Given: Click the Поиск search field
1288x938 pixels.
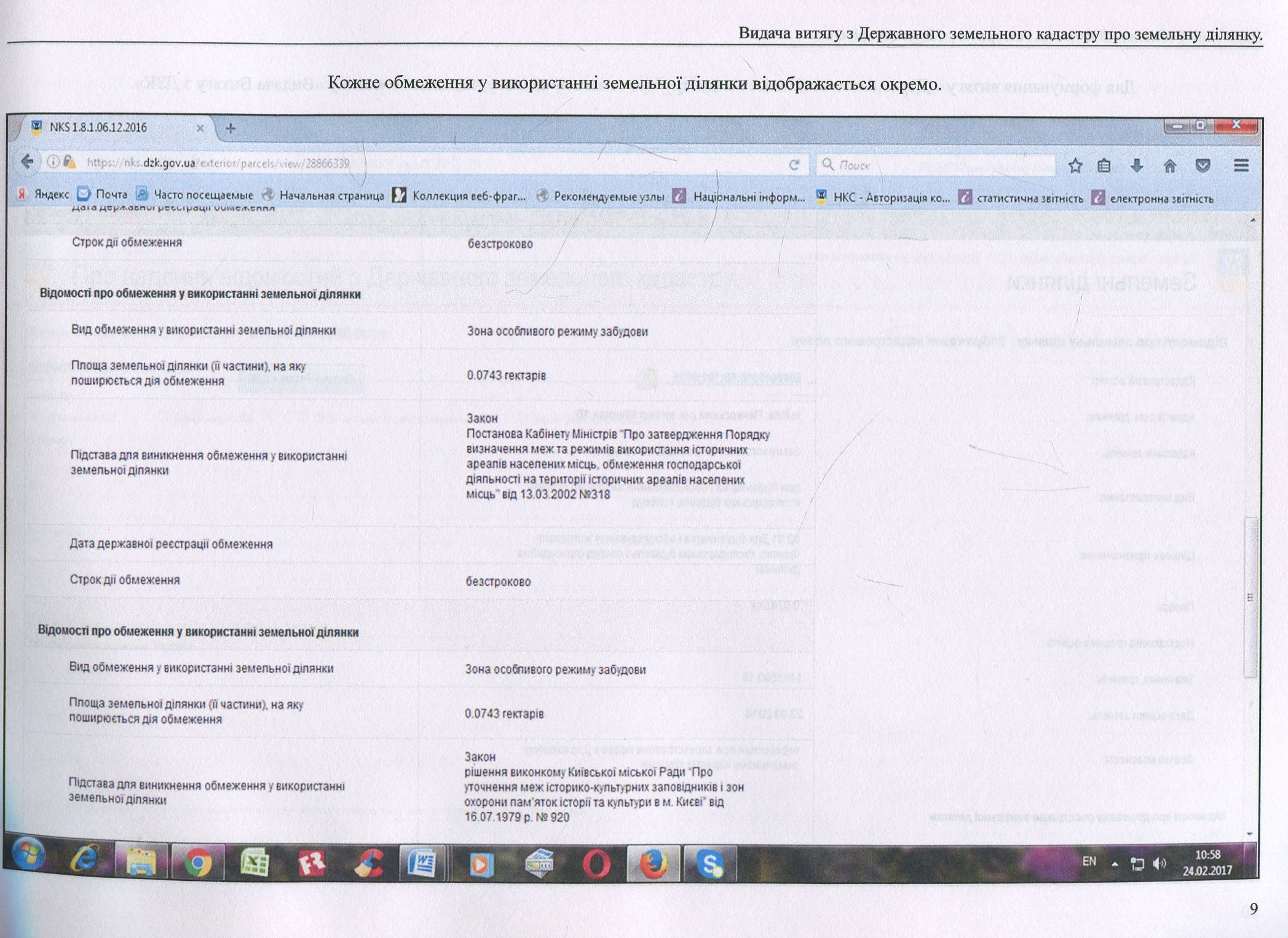Looking at the screenshot, I should (x=936, y=165).
